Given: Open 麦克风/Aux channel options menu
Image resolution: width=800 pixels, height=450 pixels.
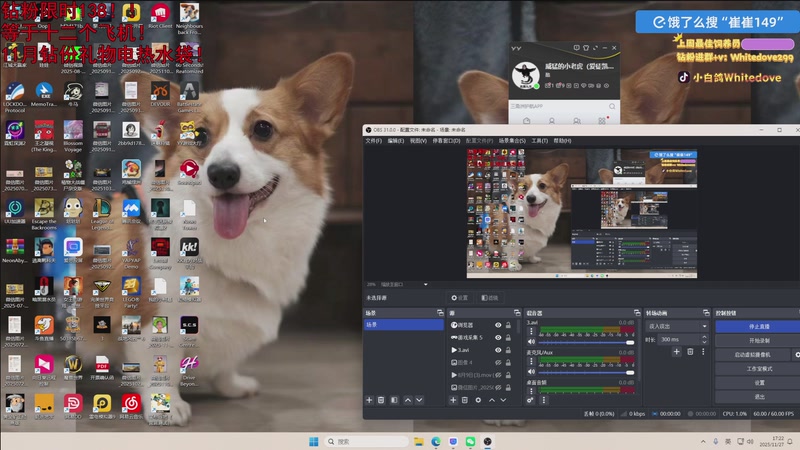Looking at the screenshot, I should pyautogui.click(x=531, y=361).
